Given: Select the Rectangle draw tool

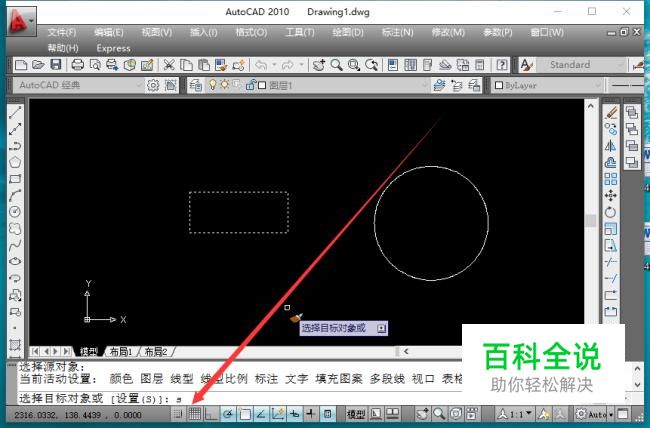Looking at the screenshot, I should coord(15,179).
